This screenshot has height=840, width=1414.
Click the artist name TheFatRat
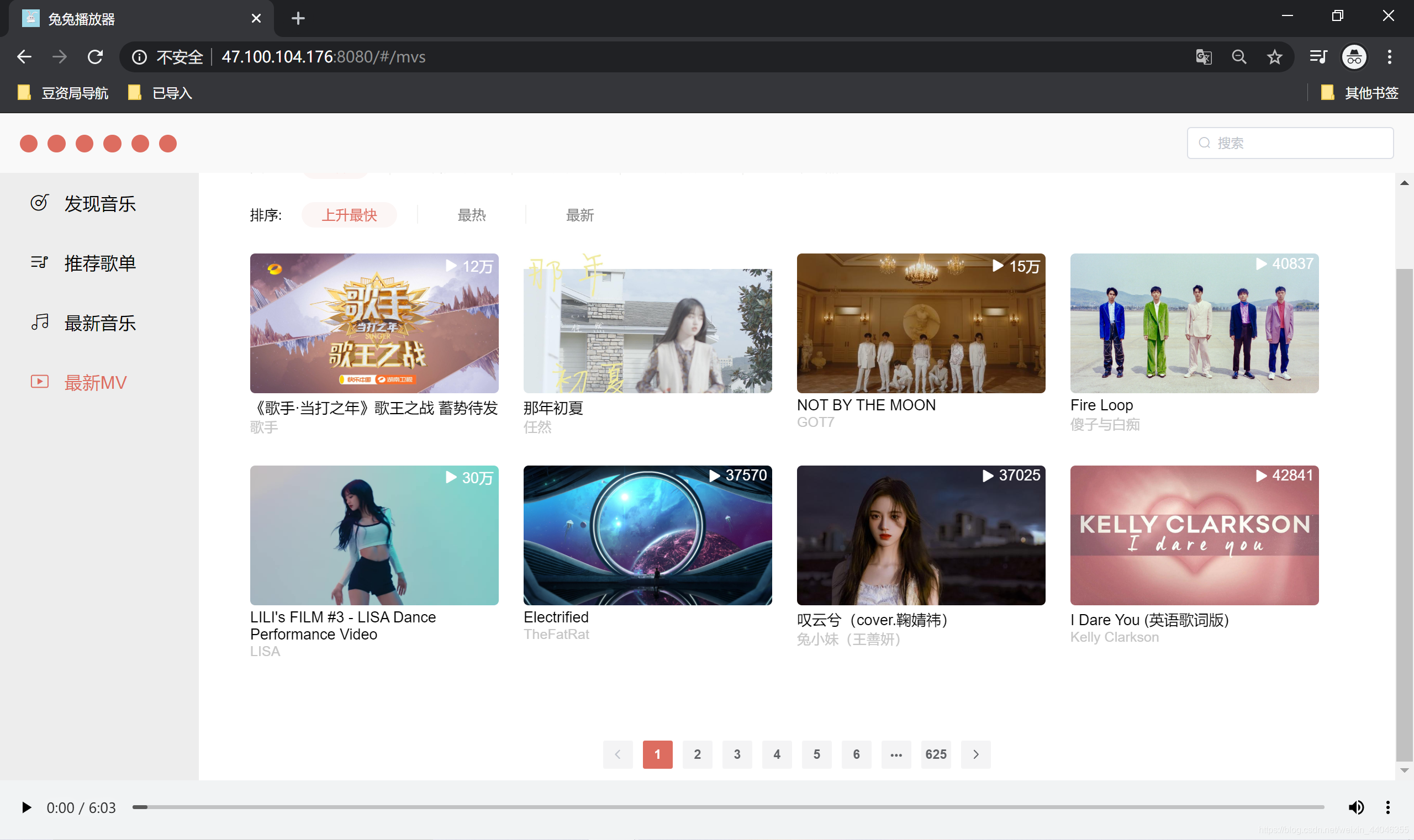pyautogui.click(x=556, y=634)
